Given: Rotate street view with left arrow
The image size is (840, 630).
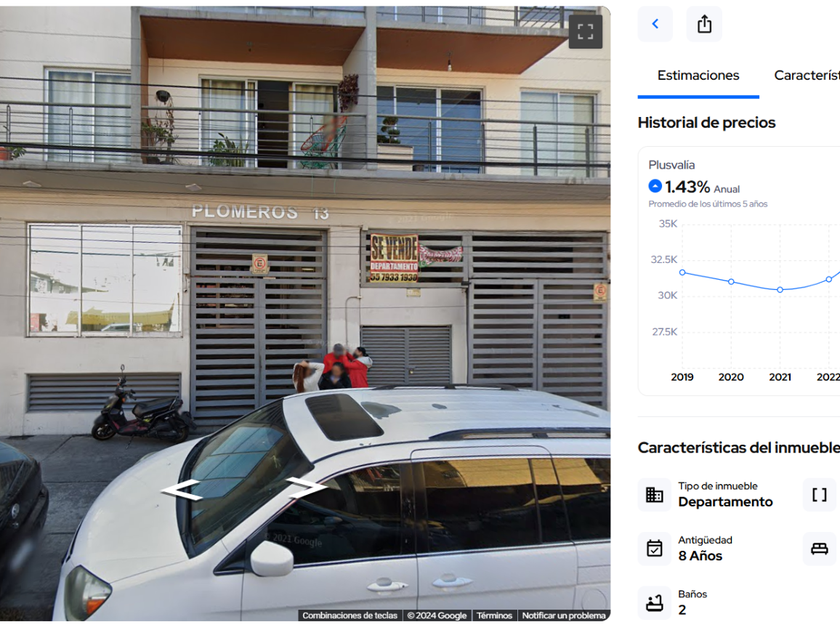Looking at the screenshot, I should pos(181,489).
